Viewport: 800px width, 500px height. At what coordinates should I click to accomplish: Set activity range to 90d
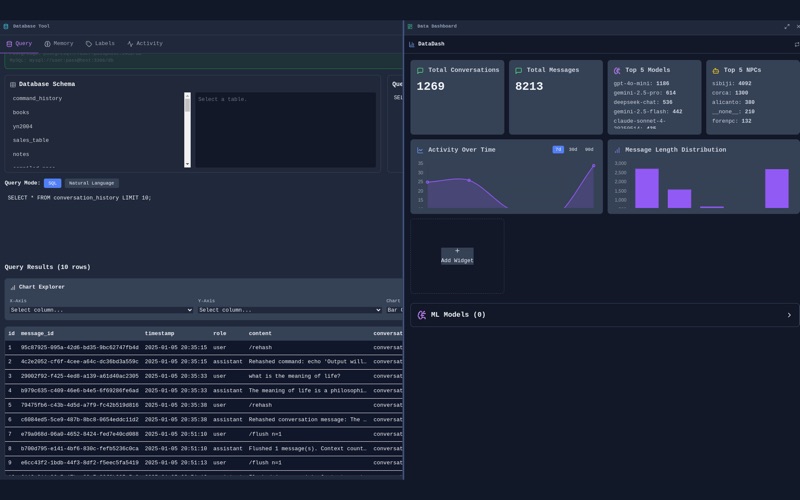589,149
